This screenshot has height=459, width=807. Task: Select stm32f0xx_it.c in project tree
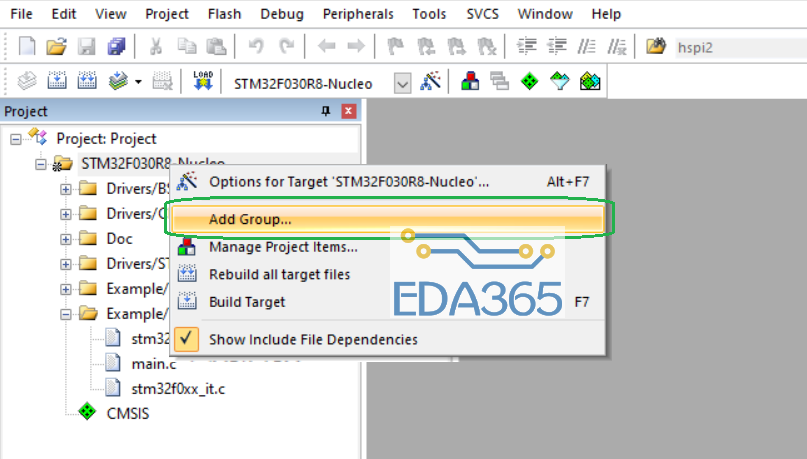point(178,389)
